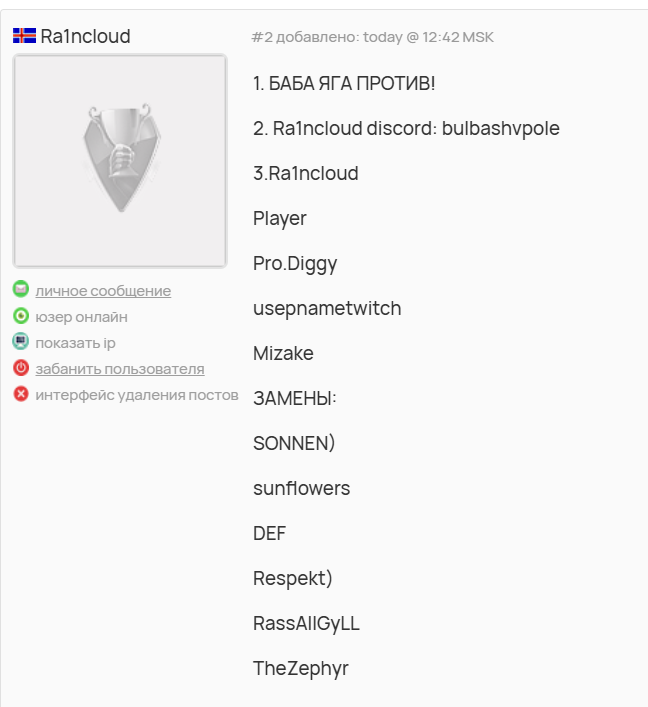The height and width of the screenshot is (707, 648).
Task: Click the Ra1ncloud username heading
Action: click(x=86, y=36)
